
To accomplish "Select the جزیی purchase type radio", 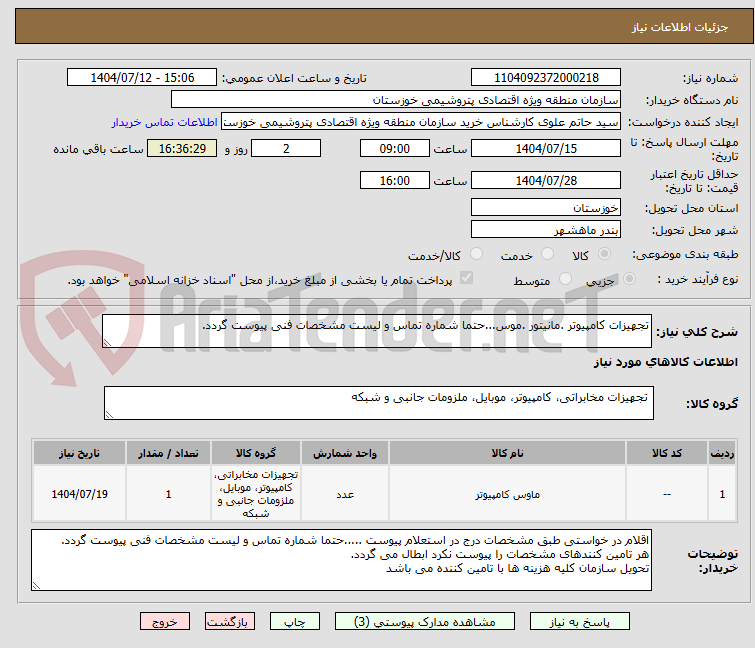I will pos(629,279).
